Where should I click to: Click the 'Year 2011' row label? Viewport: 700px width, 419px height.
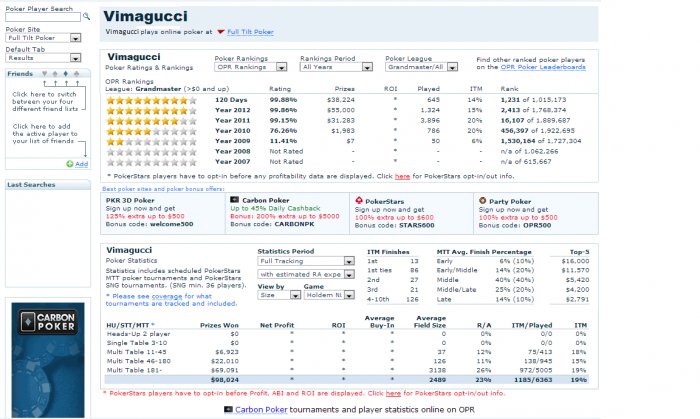pos(233,120)
